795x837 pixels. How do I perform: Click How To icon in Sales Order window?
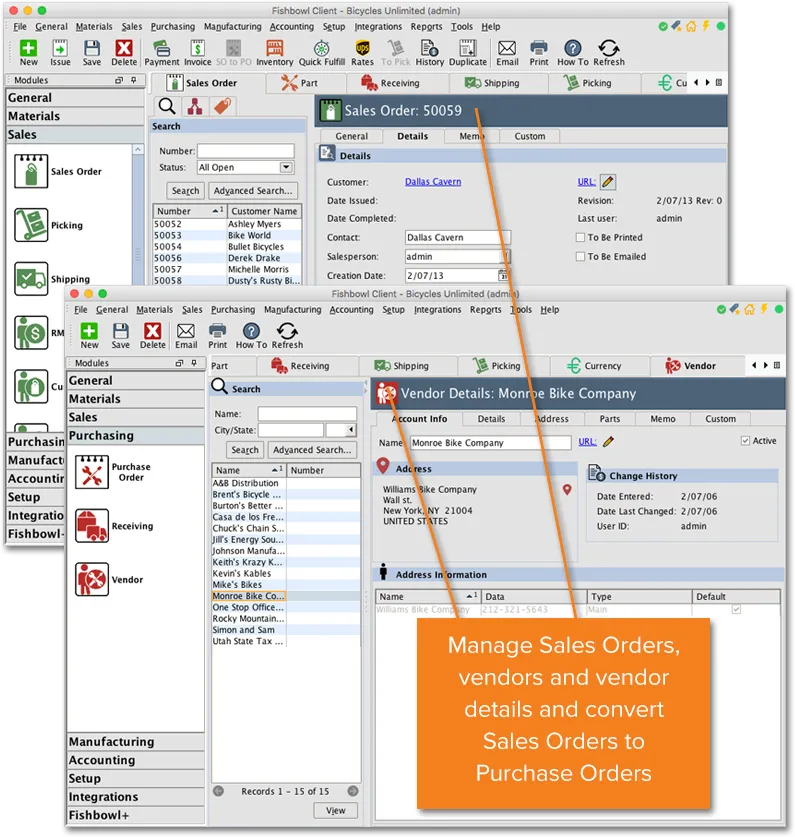572,53
